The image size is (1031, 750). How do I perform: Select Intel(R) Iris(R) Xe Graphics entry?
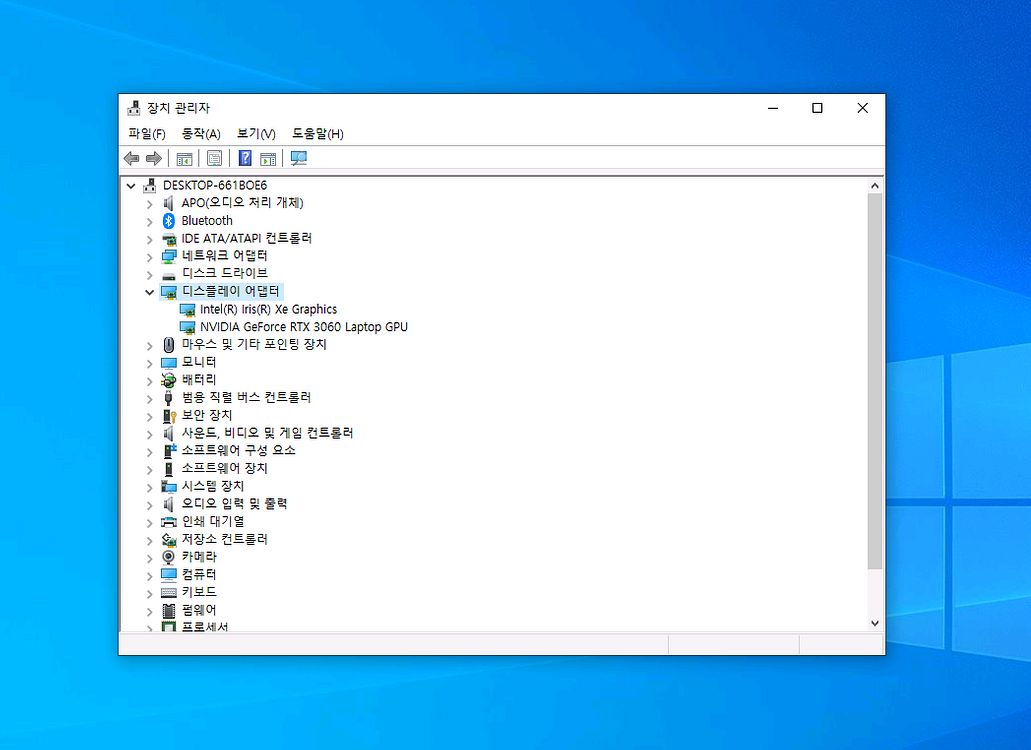click(268, 310)
